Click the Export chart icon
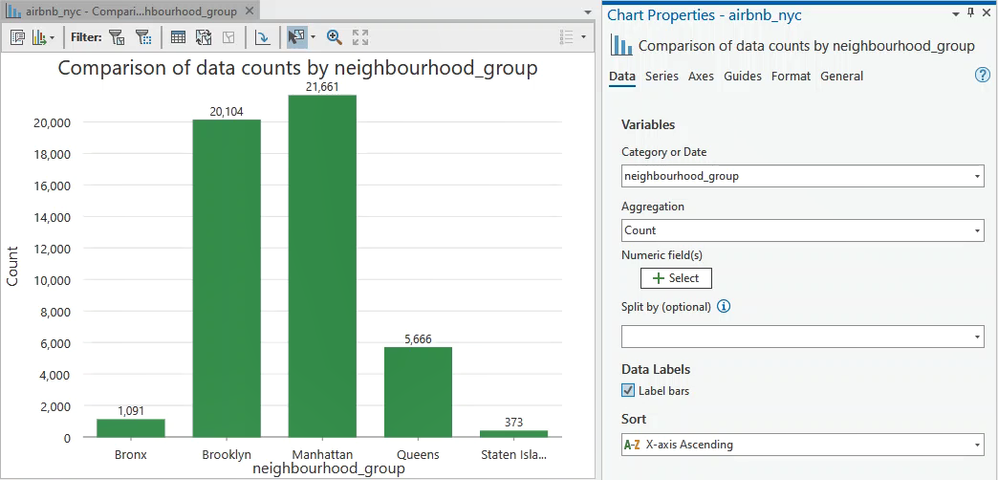The image size is (998, 480). 41,37
